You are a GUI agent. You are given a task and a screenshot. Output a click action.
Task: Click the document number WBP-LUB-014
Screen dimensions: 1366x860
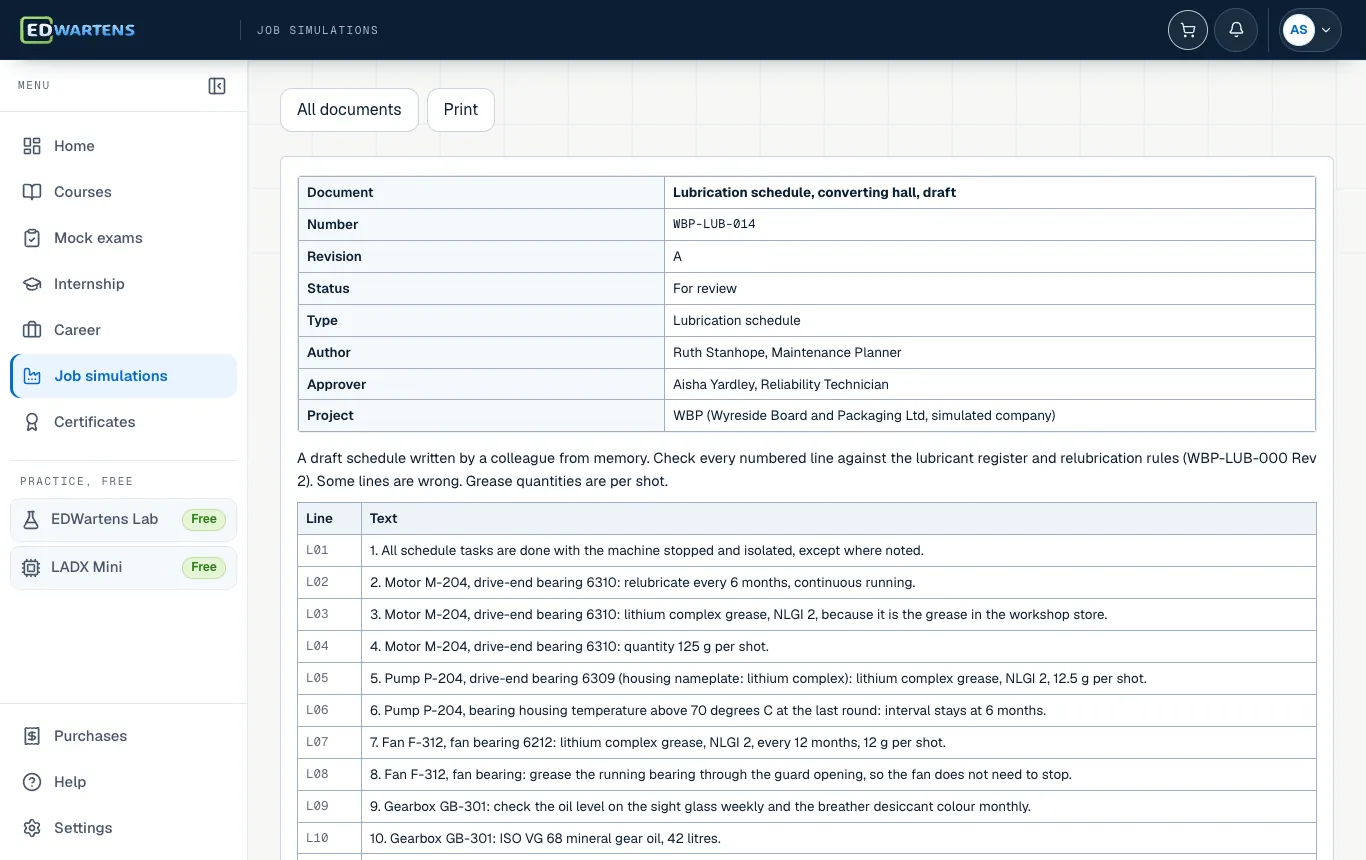point(714,225)
